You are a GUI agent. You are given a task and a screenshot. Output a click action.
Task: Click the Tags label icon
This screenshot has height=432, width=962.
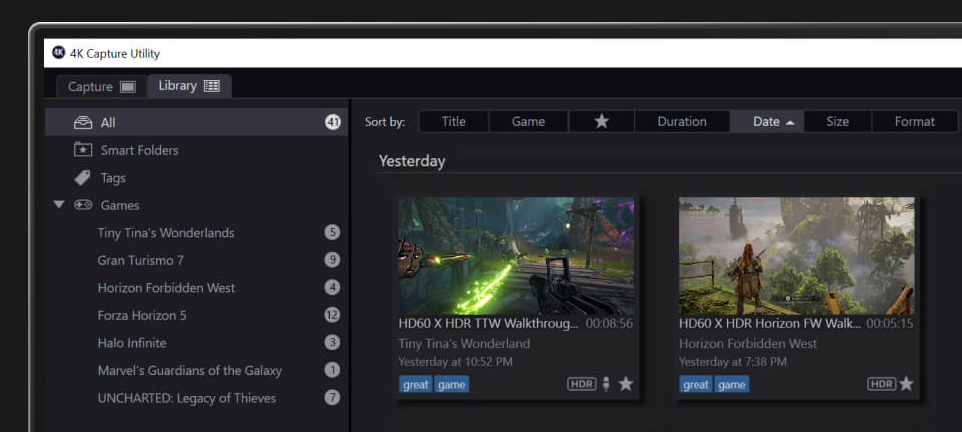[82, 177]
